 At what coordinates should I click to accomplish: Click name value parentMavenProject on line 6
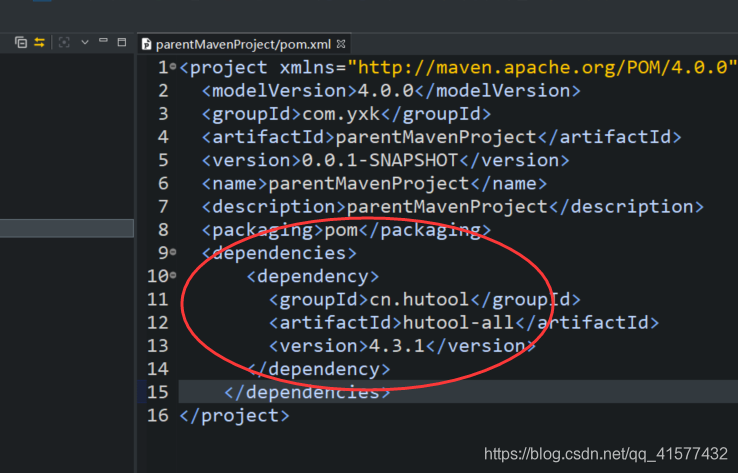[x=369, y=184]
